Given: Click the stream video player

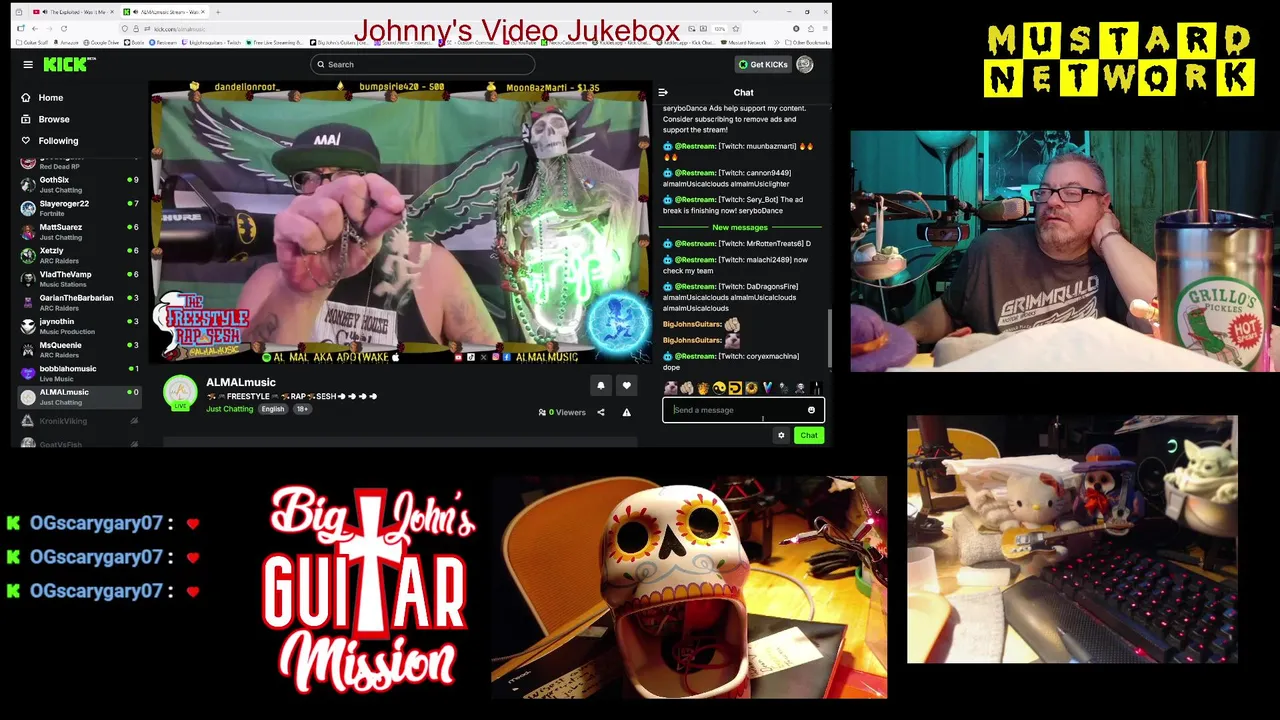Looking at the screenshot, I should pos(400,222).
